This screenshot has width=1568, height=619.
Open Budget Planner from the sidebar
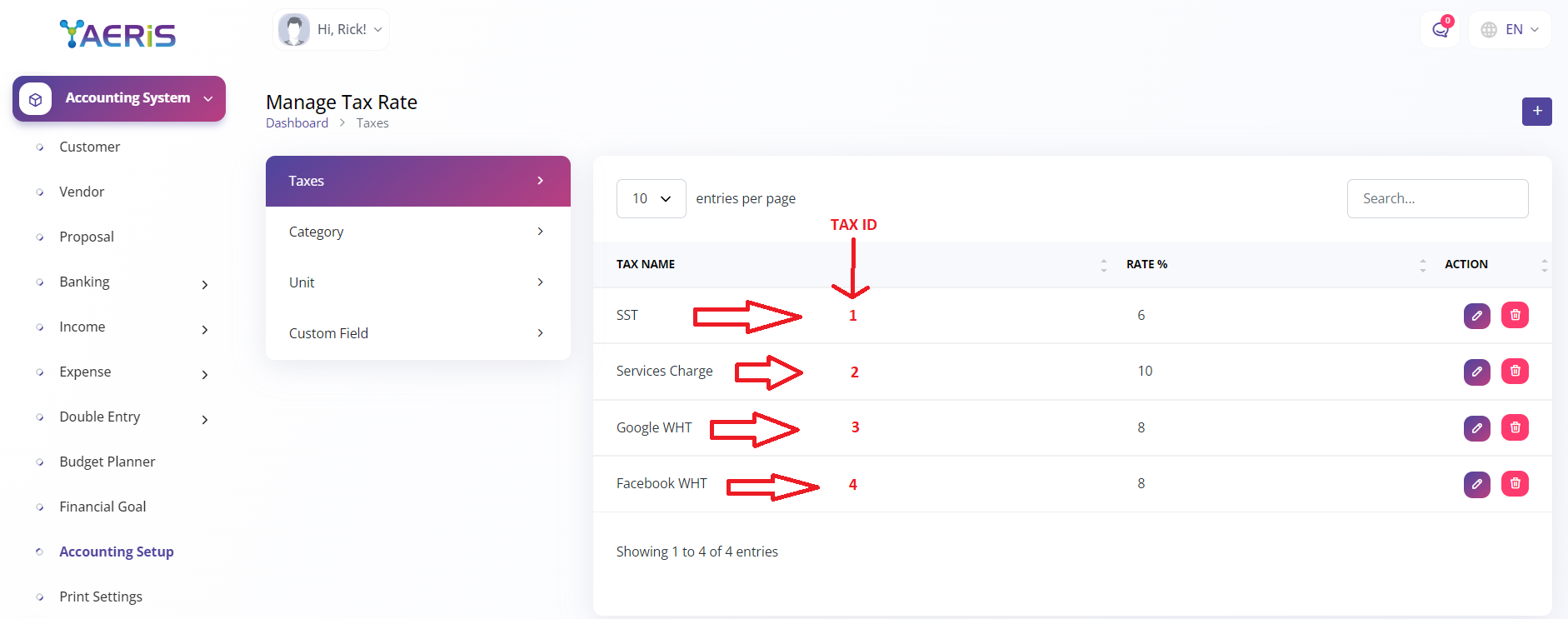pos(107,462)
